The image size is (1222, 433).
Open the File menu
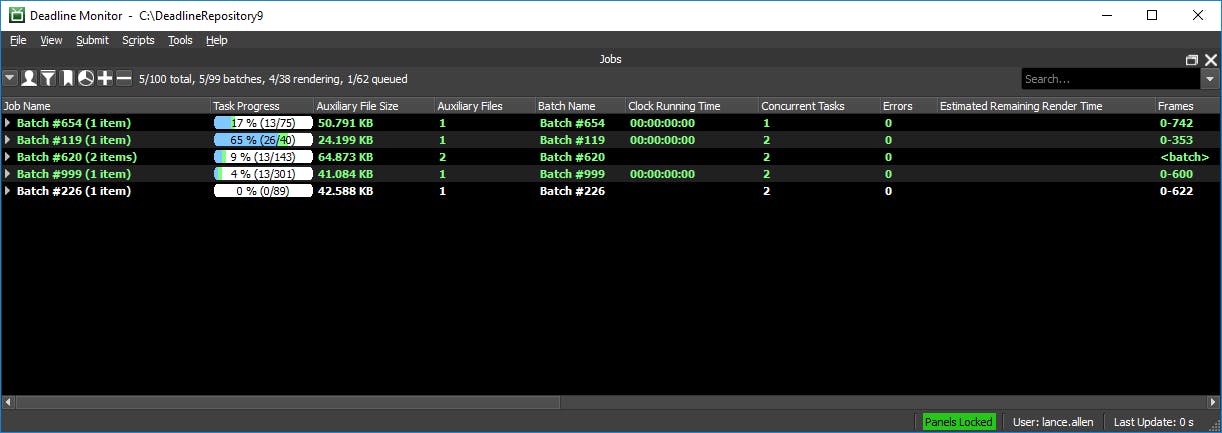pyautogui.click(x=18, y=40)
